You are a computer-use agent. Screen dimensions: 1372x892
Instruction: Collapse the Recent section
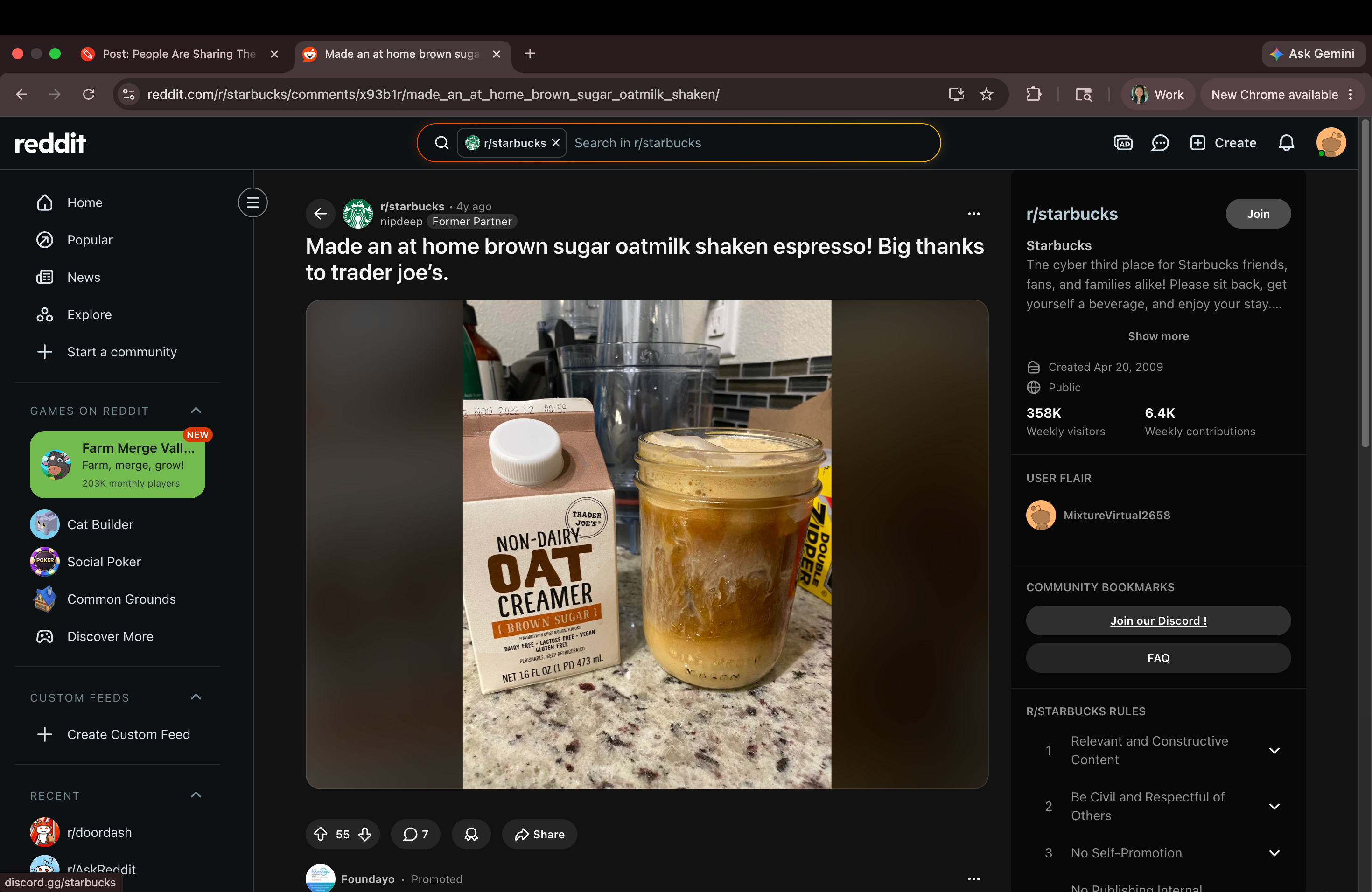(196, 795)
